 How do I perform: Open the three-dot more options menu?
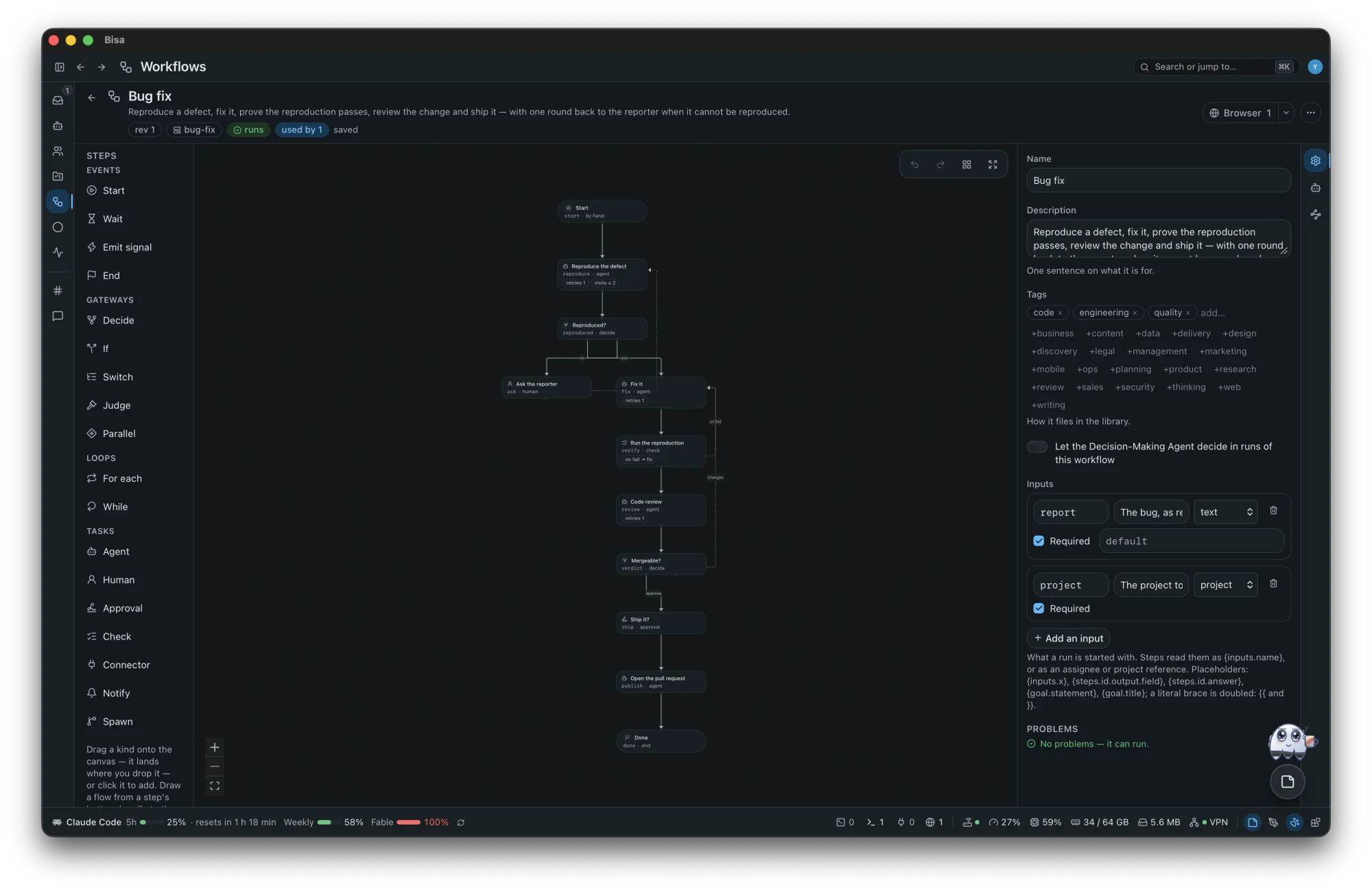[1310, 113]
